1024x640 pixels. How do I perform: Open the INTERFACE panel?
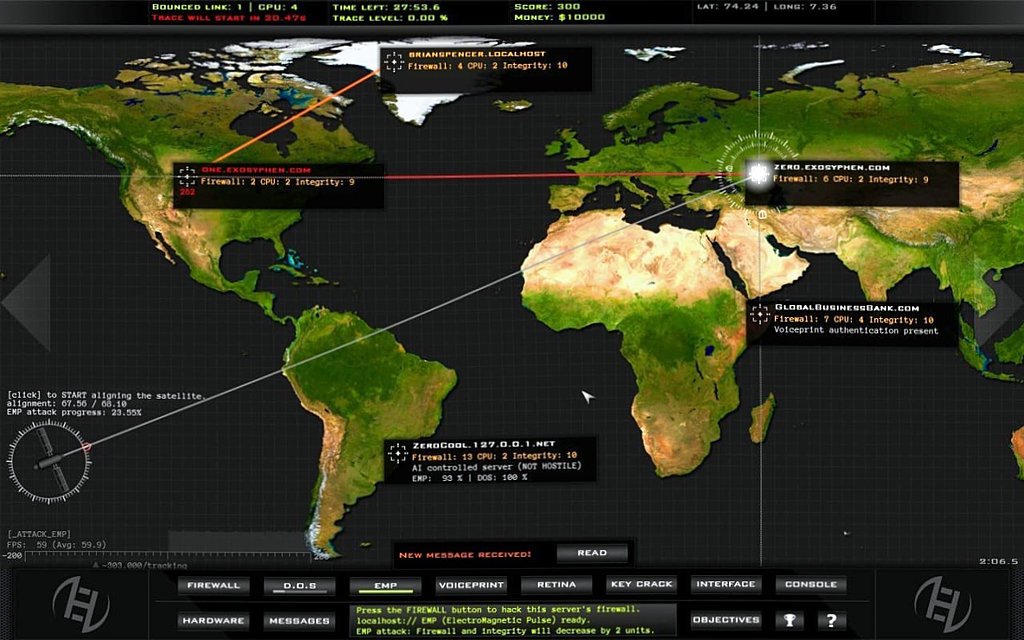(726, 584)
